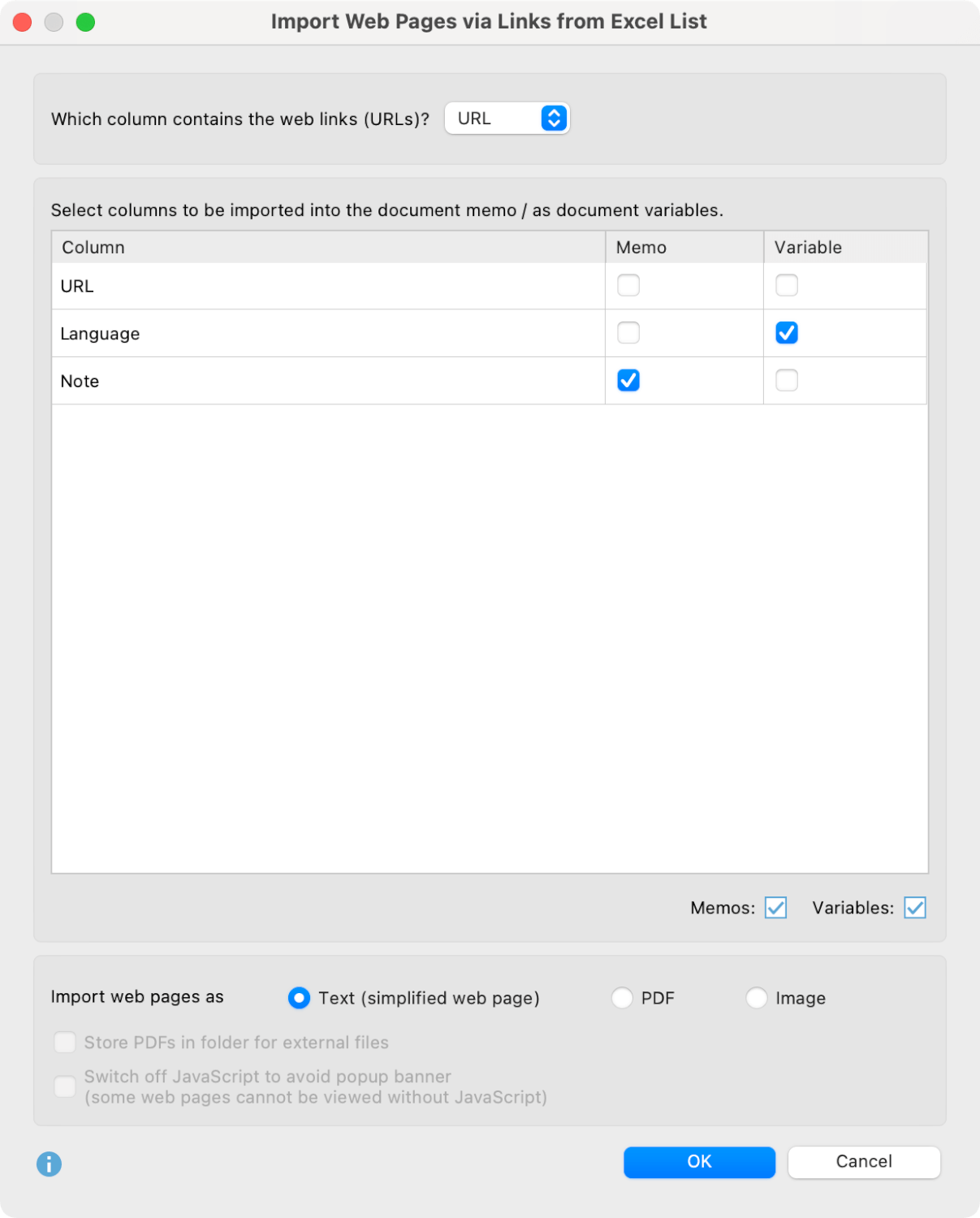Select the Language row label
Image resolution: width=980 pixels, height=1218 pixels.
pos(100,334)
